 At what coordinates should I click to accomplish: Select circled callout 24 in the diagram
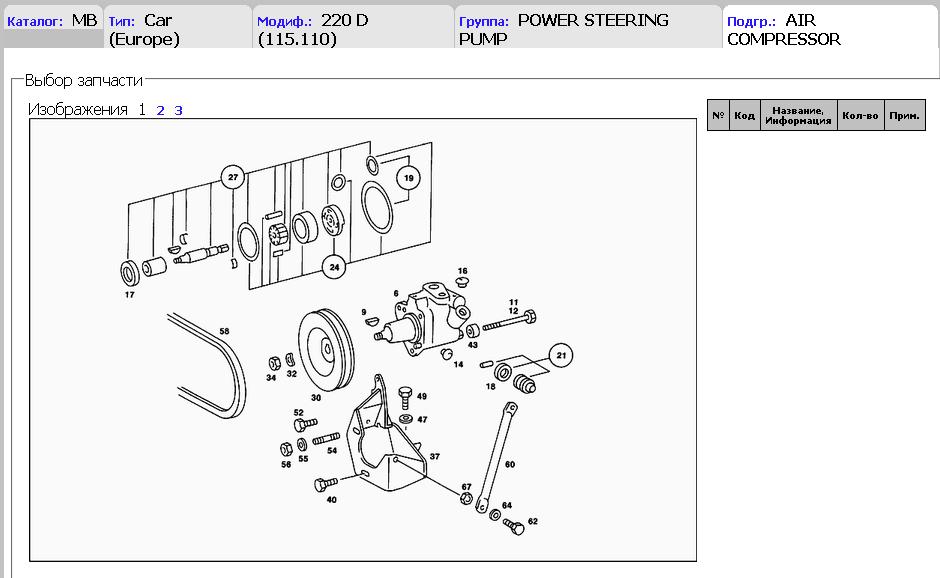[333, 267]
